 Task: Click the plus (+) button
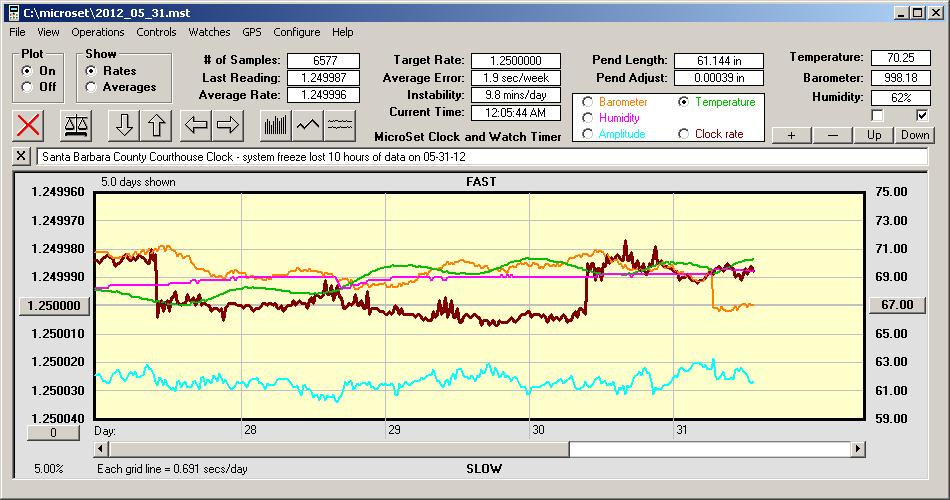click(791, 135)
